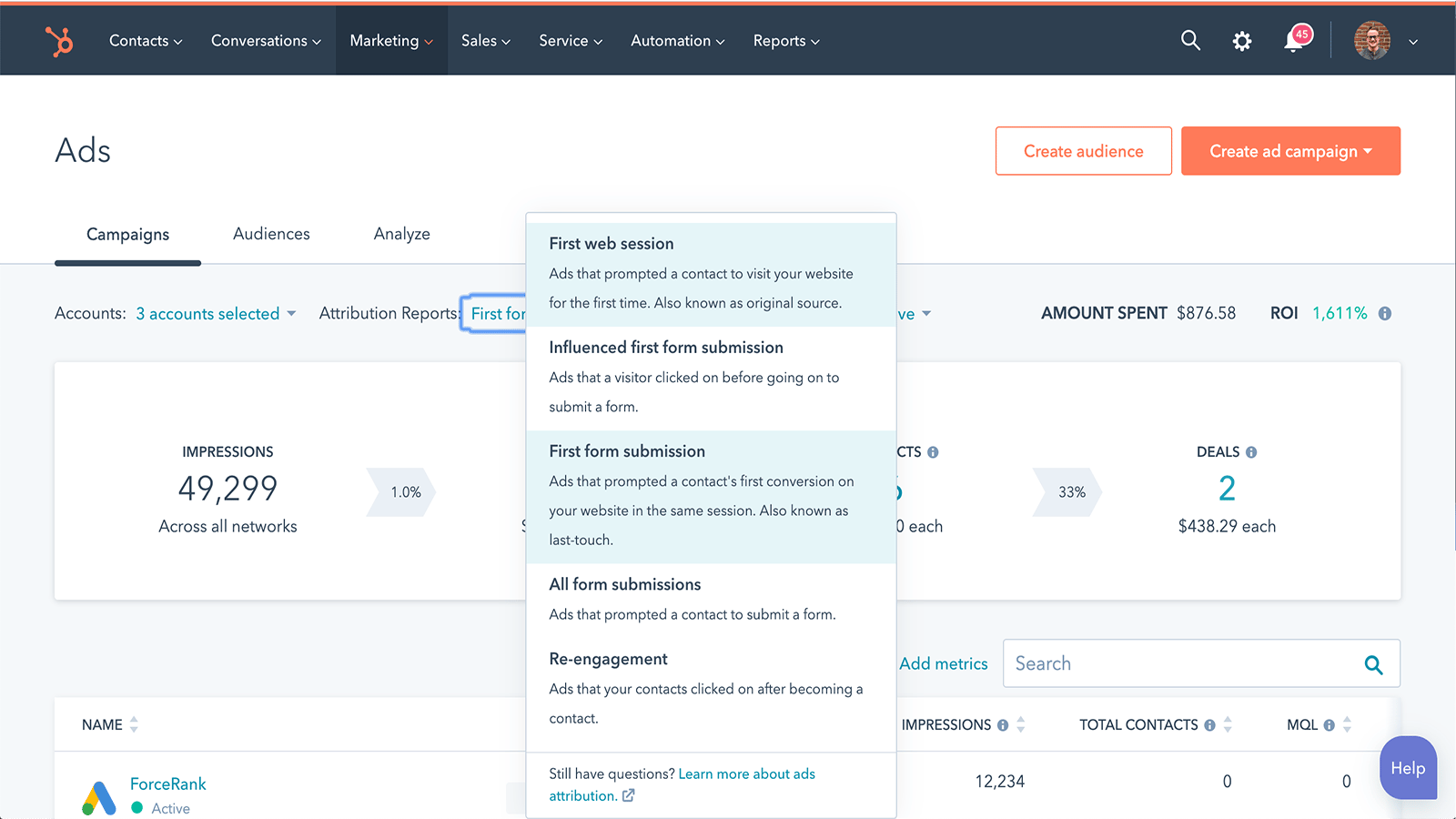Open Learn more about ads attribution
1456x819 pixels.
coord(746,773)
